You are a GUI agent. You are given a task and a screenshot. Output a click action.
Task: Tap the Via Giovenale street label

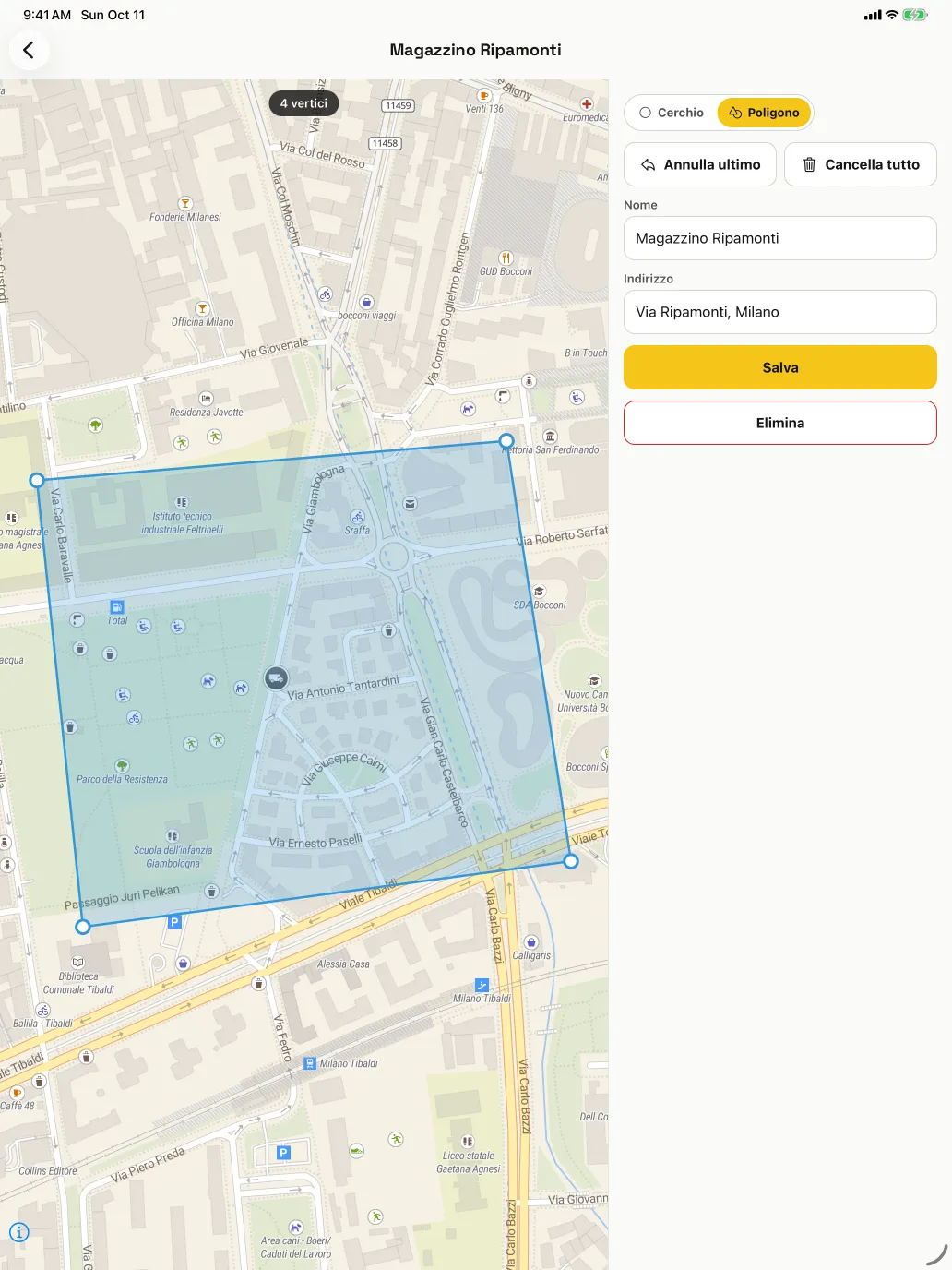pos(274,348)
